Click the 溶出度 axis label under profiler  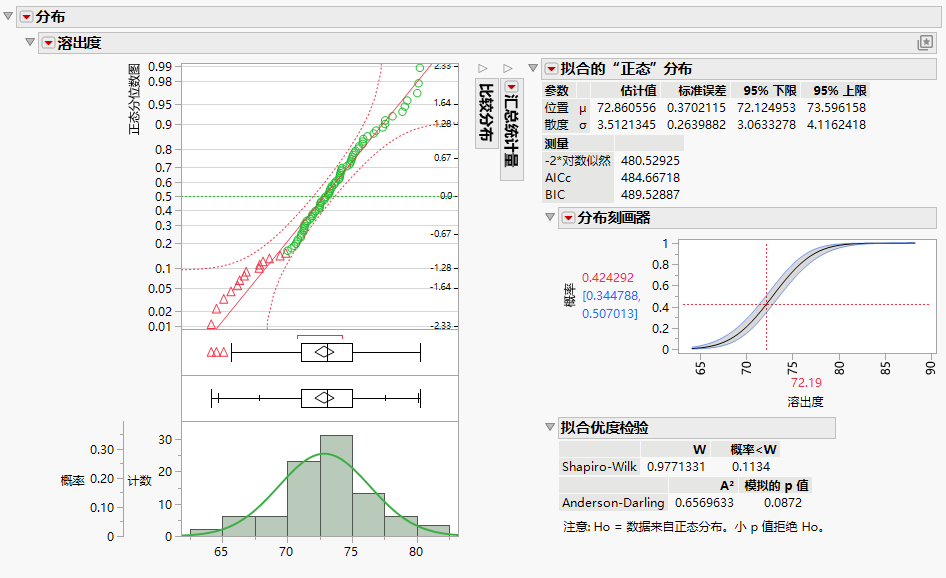click(x=805, y=401)
